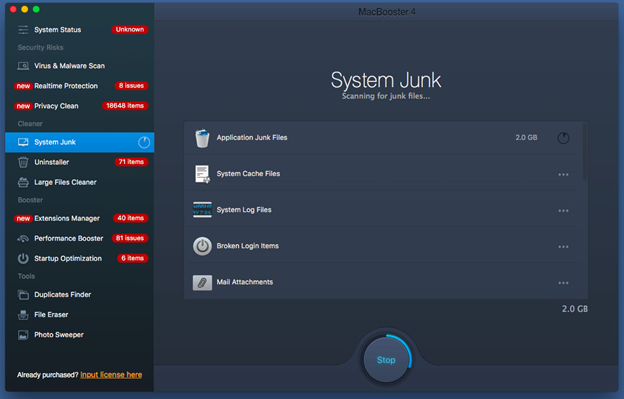Click the System Junk monitor icon
The width and height of the screenshot is (624, 399).
pyautogui.click(x=23, y=142)
